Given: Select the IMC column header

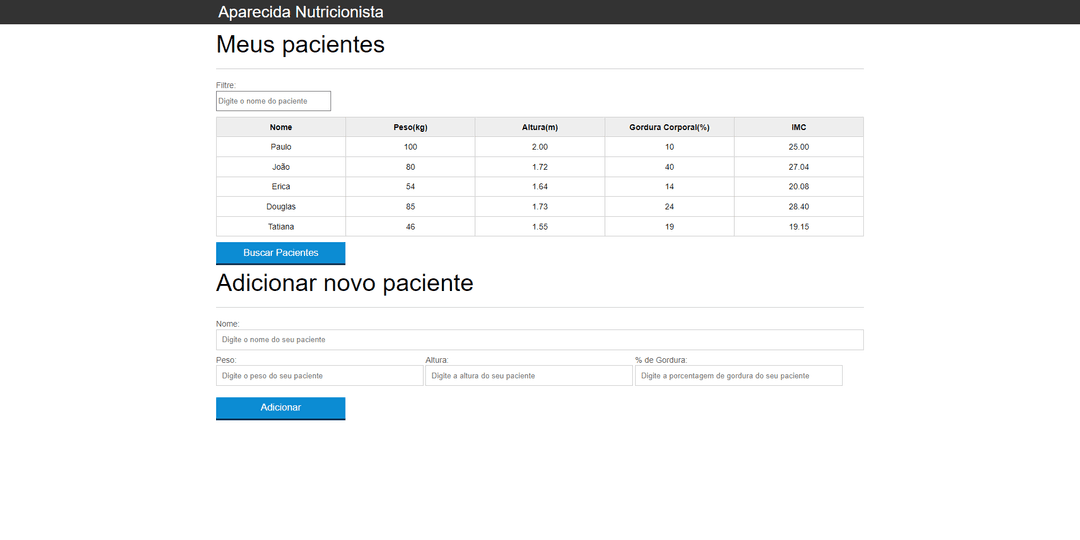Looking at the screenshot, I should 798,127.
